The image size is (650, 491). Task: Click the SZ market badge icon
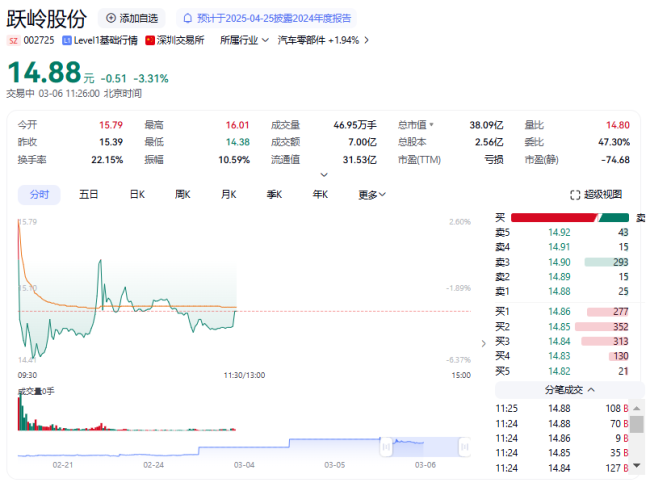13,41
